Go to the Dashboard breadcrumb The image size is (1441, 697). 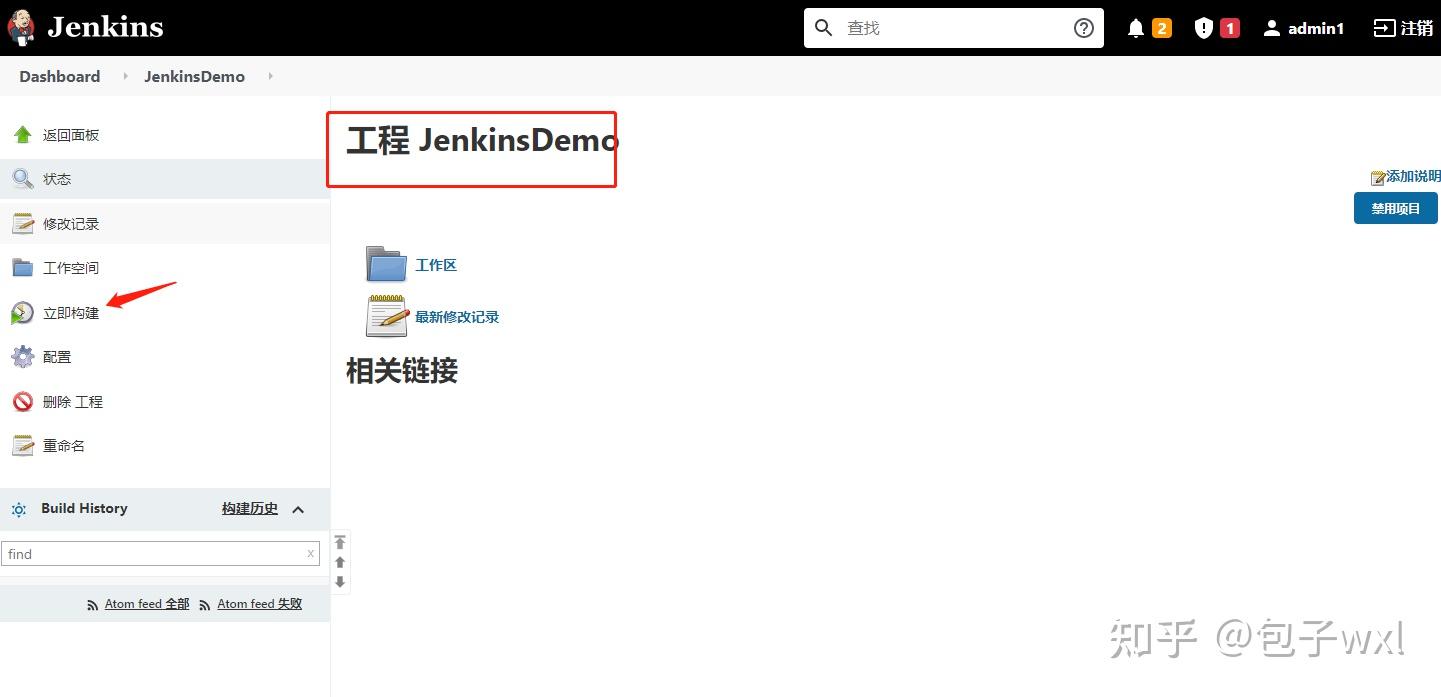(x=59, y=76)
